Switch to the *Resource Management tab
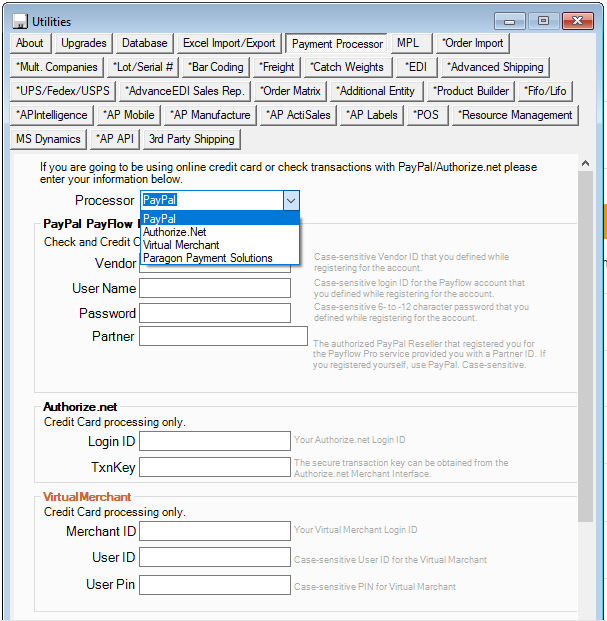This screenshot has height=621, width=607. click(514, 115)
